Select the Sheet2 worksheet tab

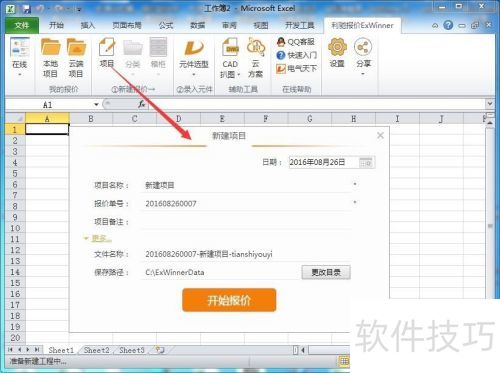(96, 350)
